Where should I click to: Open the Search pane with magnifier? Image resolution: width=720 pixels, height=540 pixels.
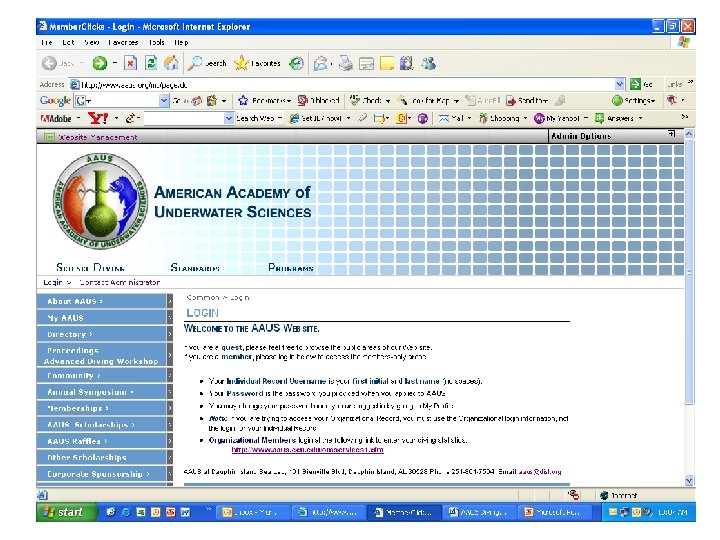(x=207, y=63)
